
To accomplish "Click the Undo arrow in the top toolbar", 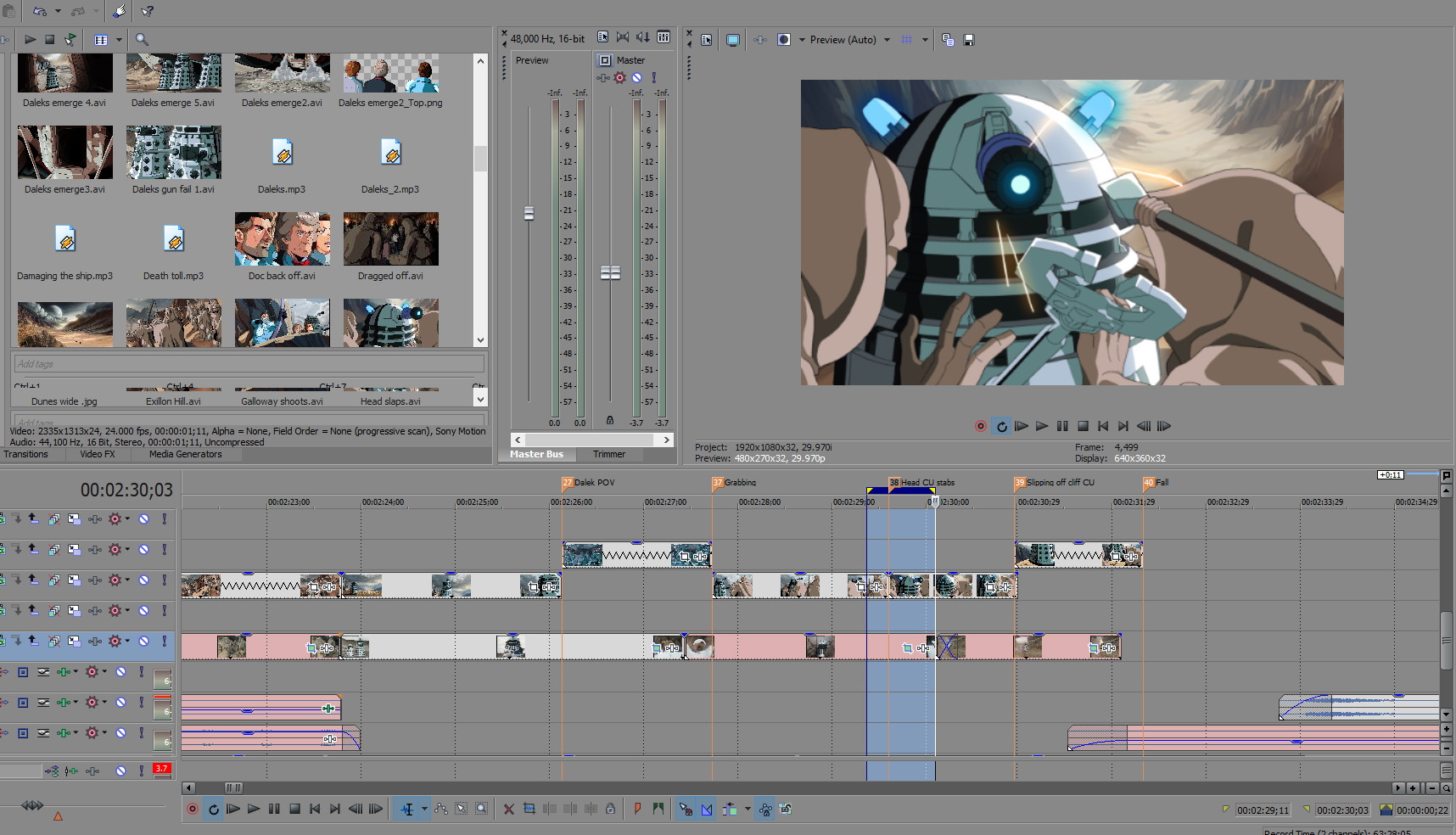I will pos(39,11).
